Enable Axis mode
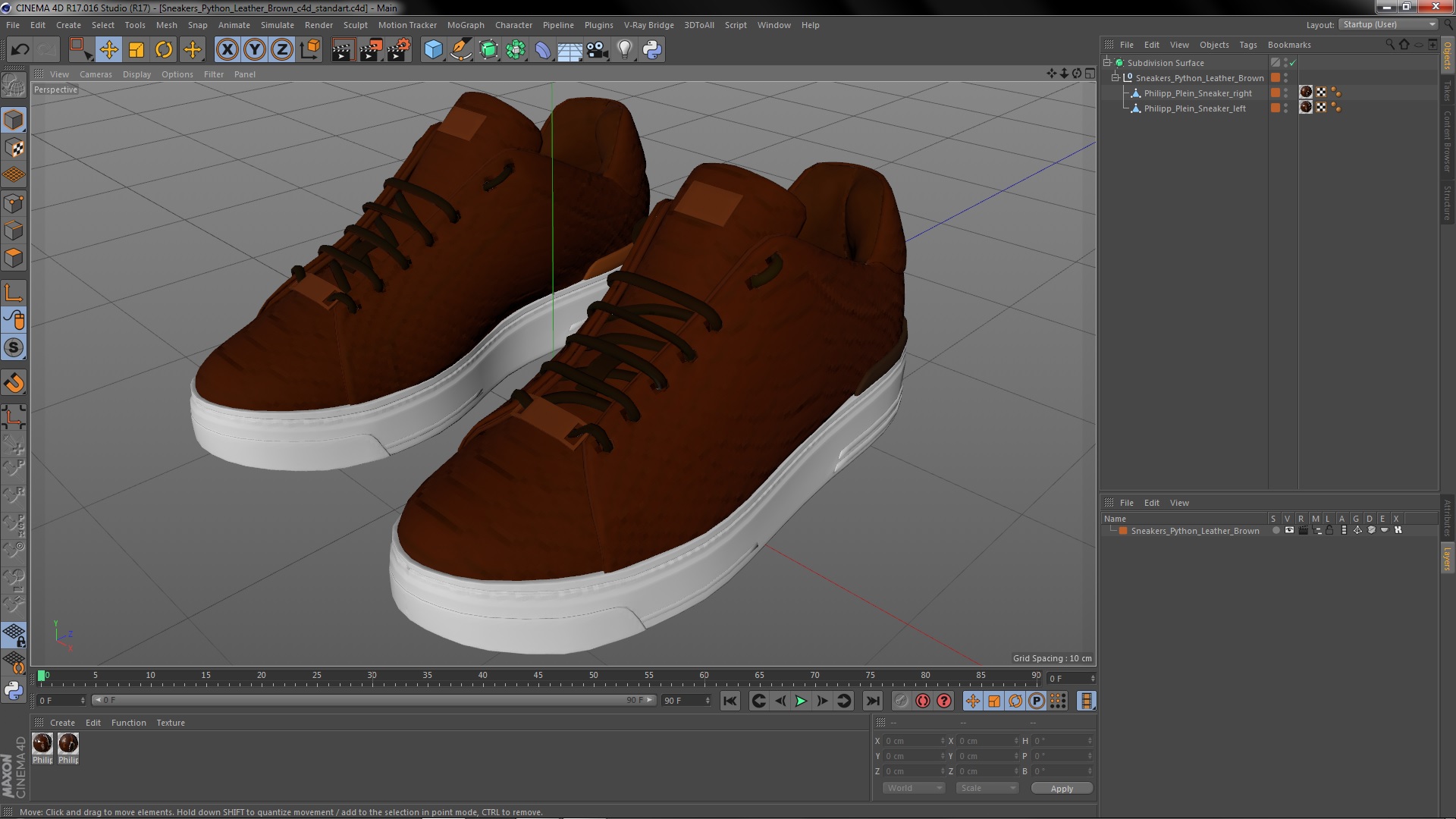The width and height of the screenshot is (1456, 819). (x=14, y=293)
